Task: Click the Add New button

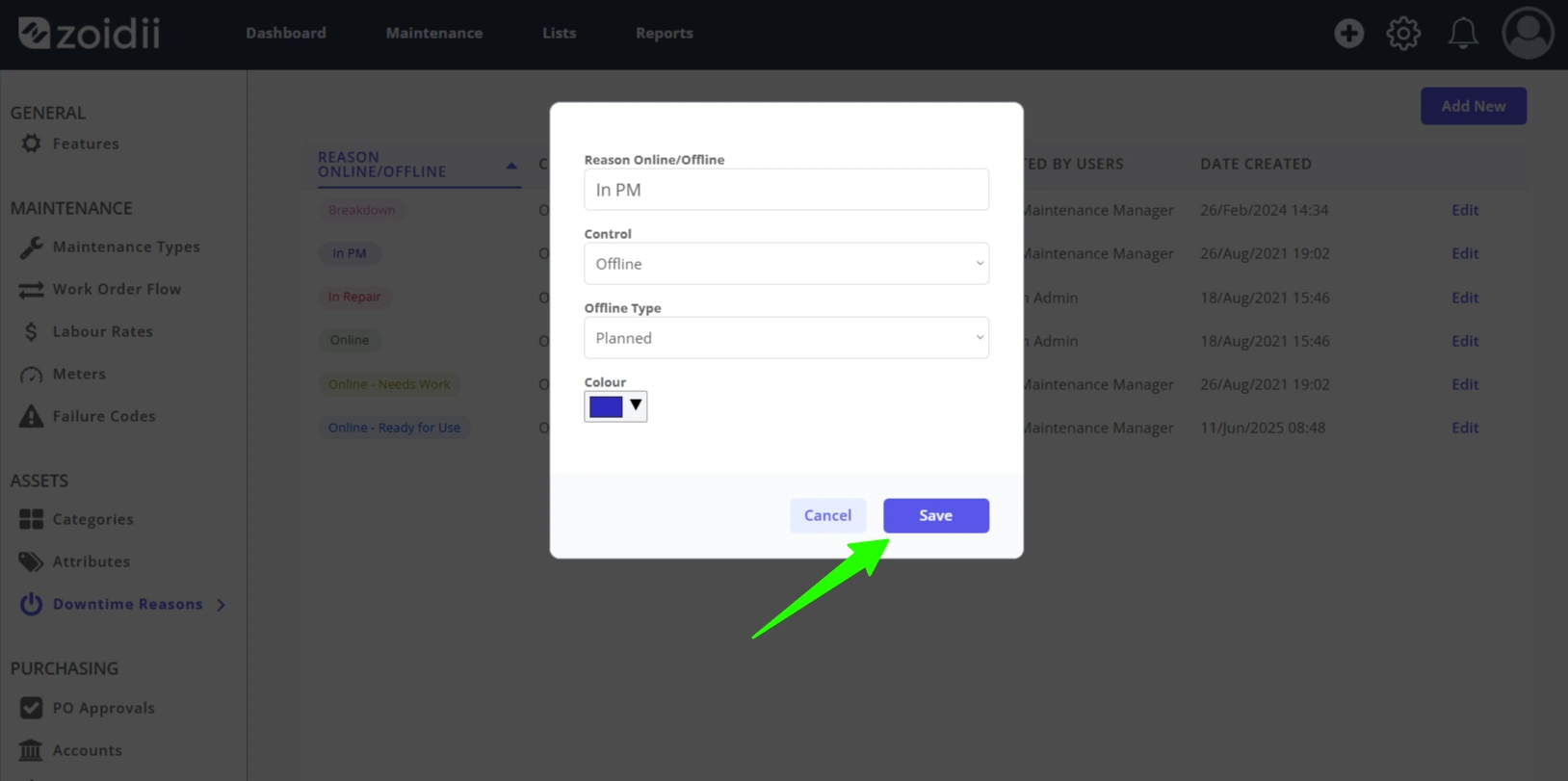Action: (x=1473, y=106)
